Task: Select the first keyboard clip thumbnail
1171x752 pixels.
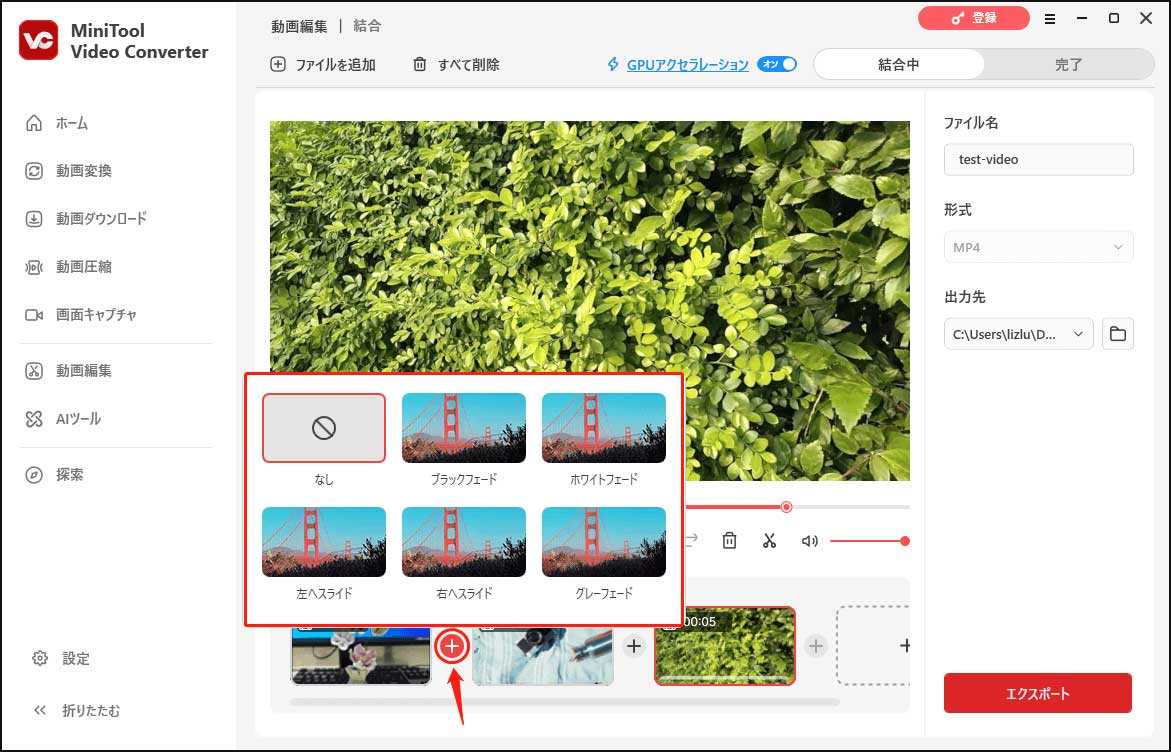Action: pyautogui.click(x=361, y=656)
